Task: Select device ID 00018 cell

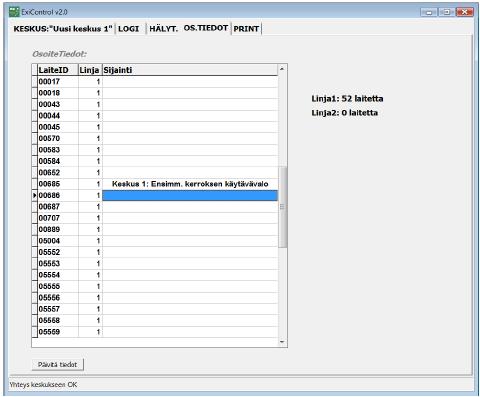Action: [x=58, y=93]
